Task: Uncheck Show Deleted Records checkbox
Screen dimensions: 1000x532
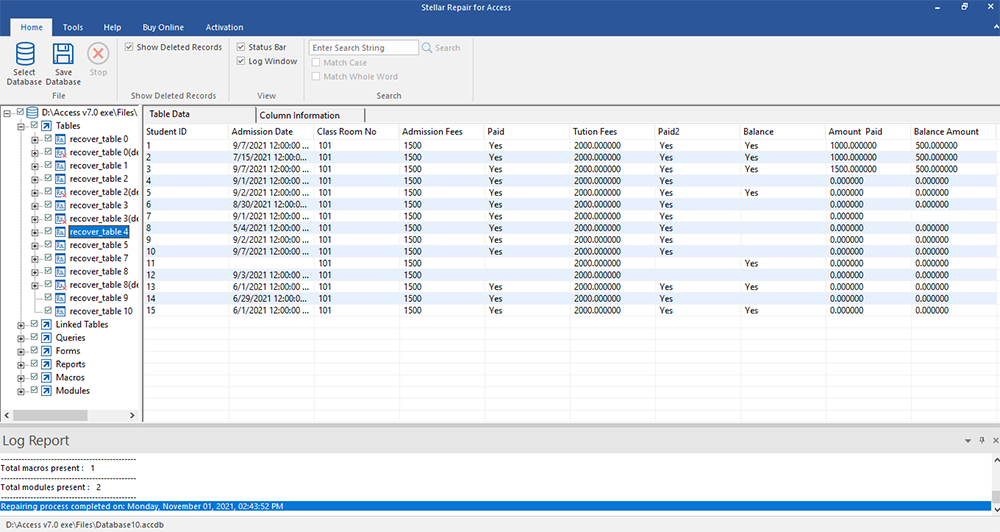Action: pos(130,47)
